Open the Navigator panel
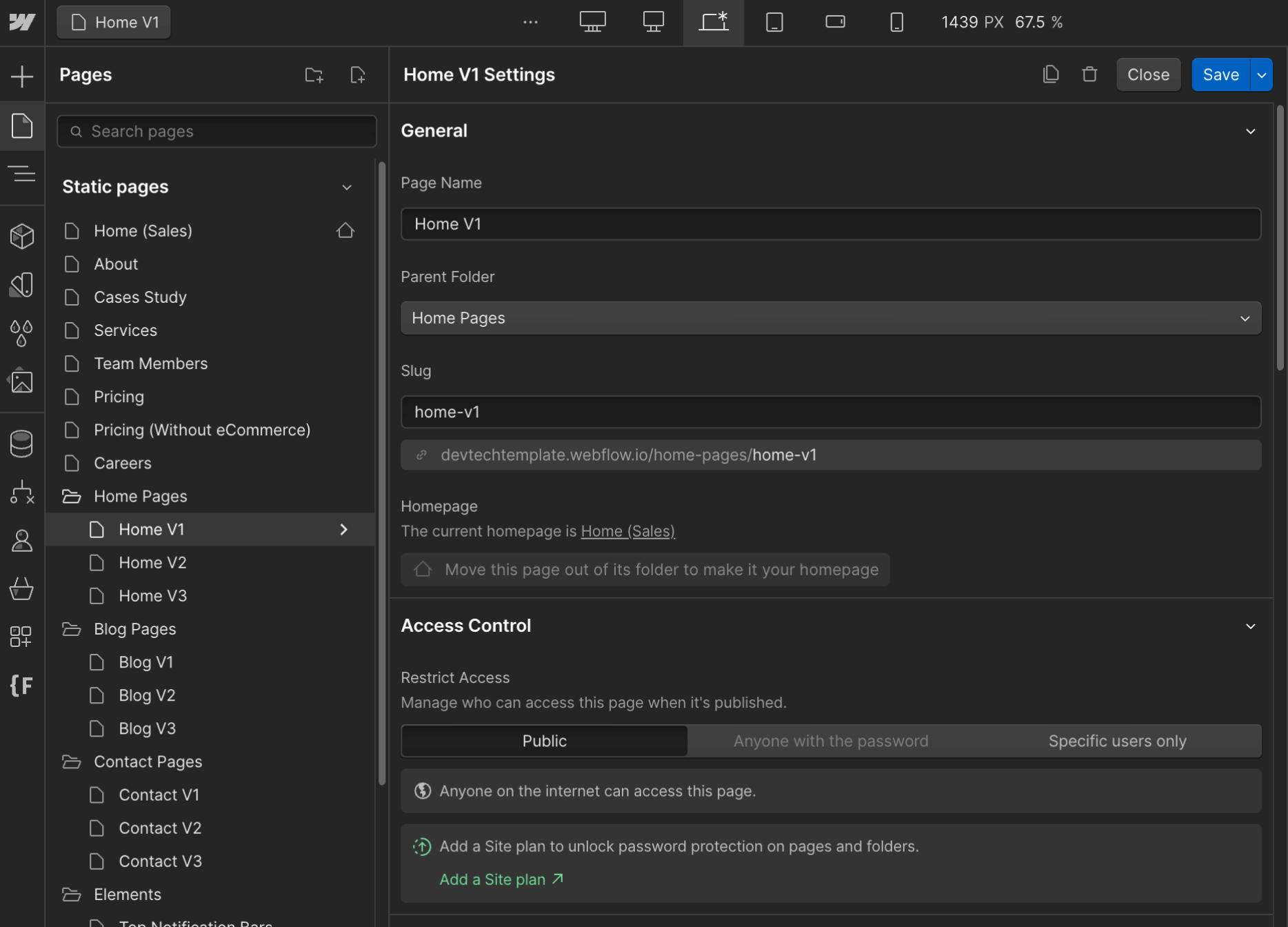Viewport: 1288px width, 927px height. pyautogui.click(x=22, y=173)
